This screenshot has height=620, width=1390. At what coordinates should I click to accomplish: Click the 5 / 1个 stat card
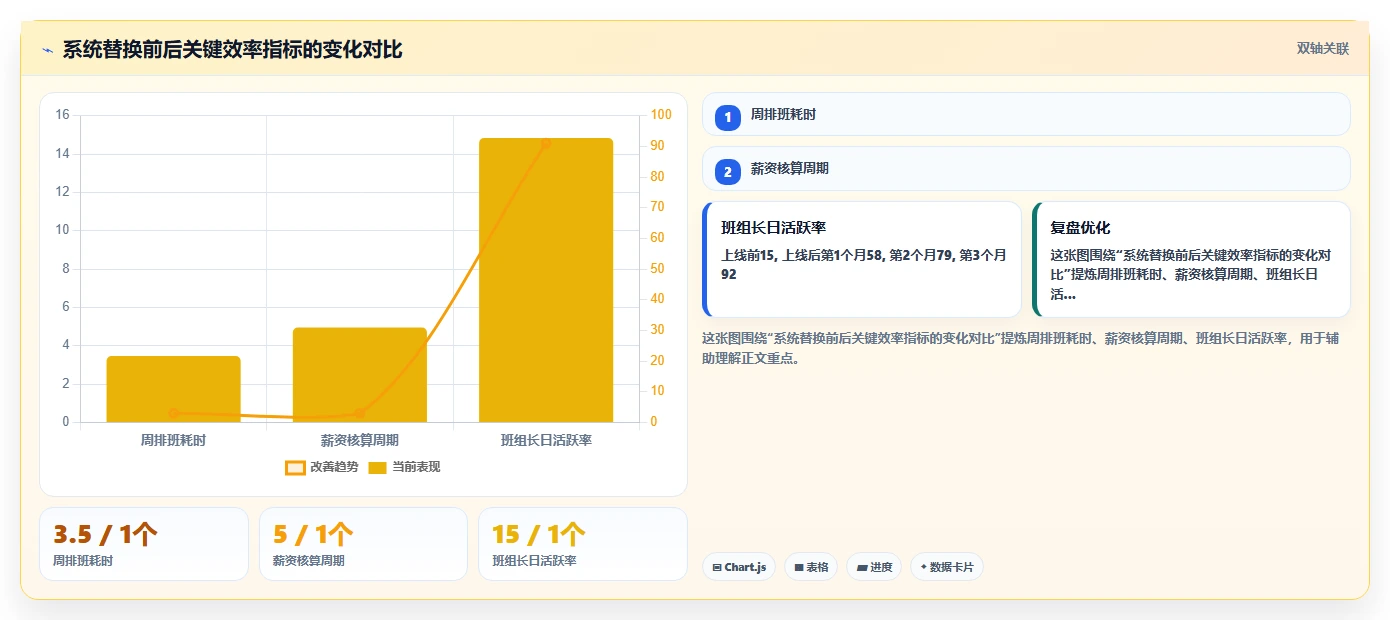[363, 544]
